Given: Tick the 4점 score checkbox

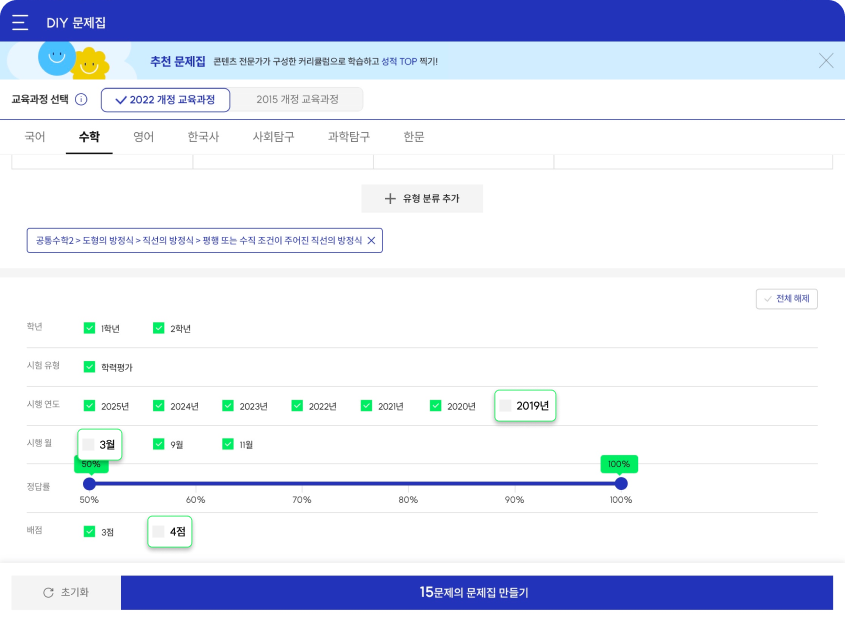Looking at the screenshot, I should tap(158, 532).
